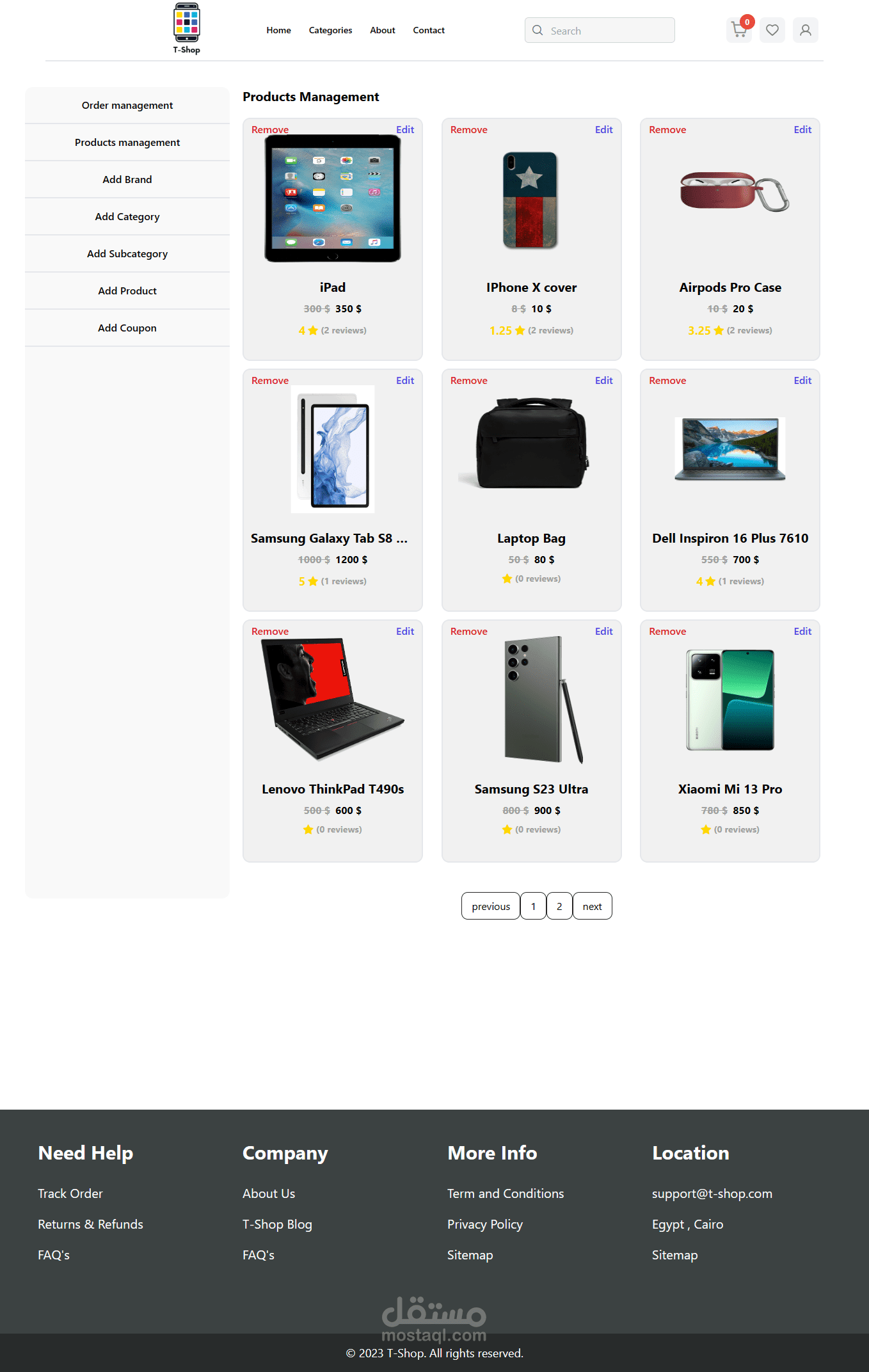Go to page 2 of products
The height and width of the screenshot is (1372, 869).
tap(559, 906)
